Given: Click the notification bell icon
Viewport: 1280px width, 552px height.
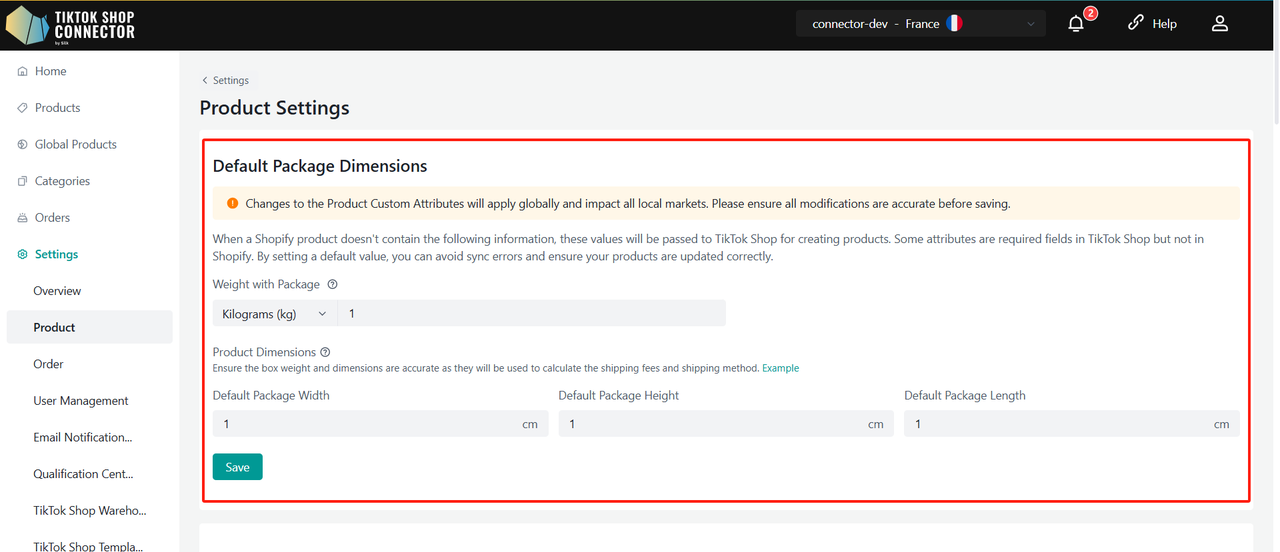Looking at the screenshot, I should 1076,24.
